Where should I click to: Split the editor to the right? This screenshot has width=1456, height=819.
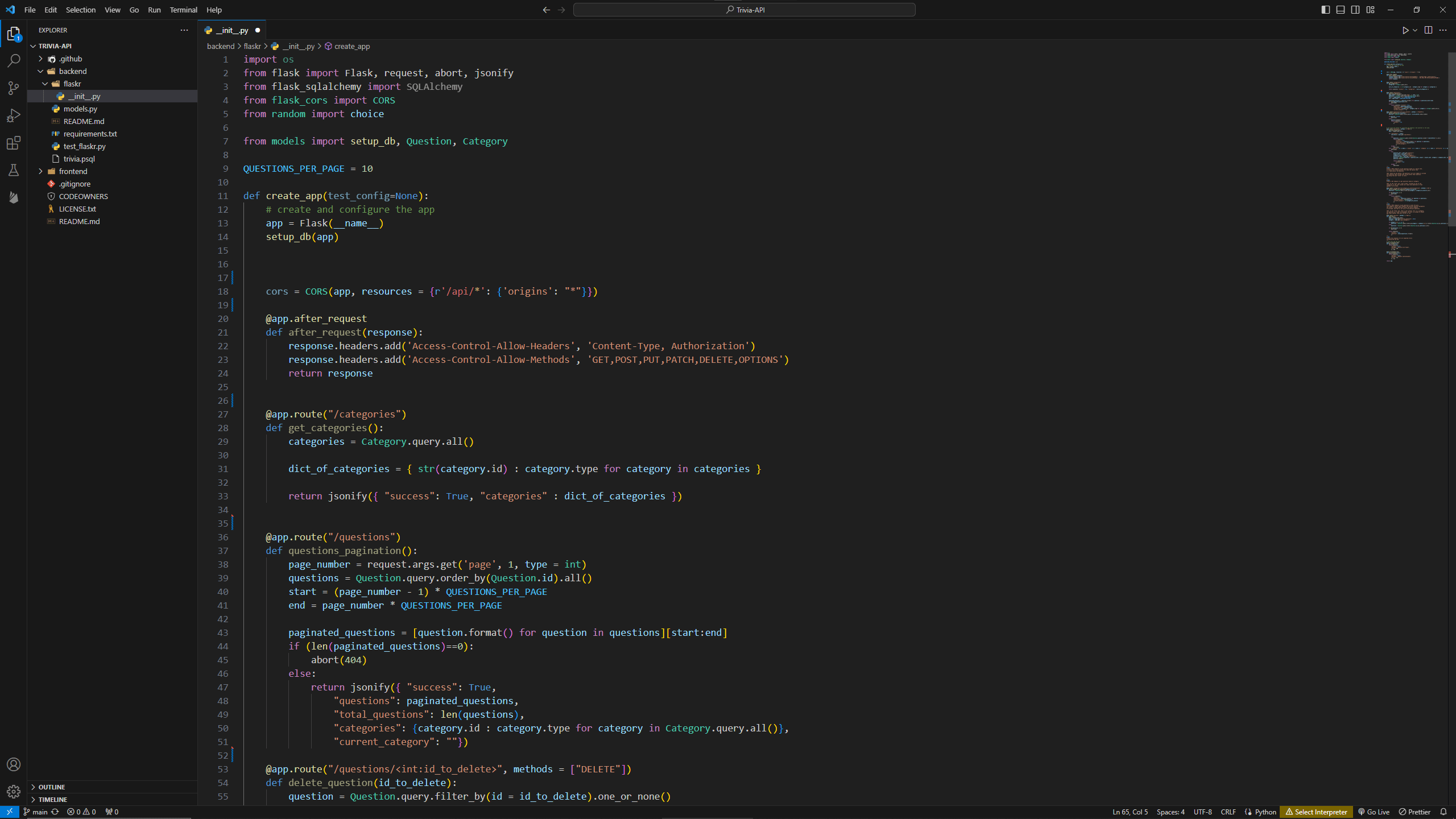pos(1428,30)
